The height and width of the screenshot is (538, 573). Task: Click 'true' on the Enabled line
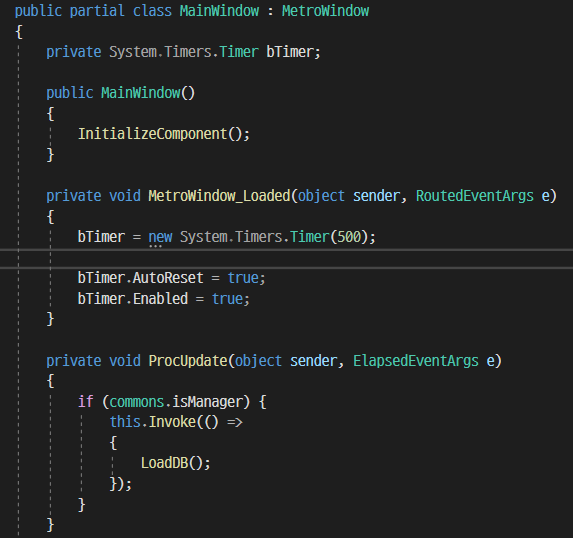227,299
